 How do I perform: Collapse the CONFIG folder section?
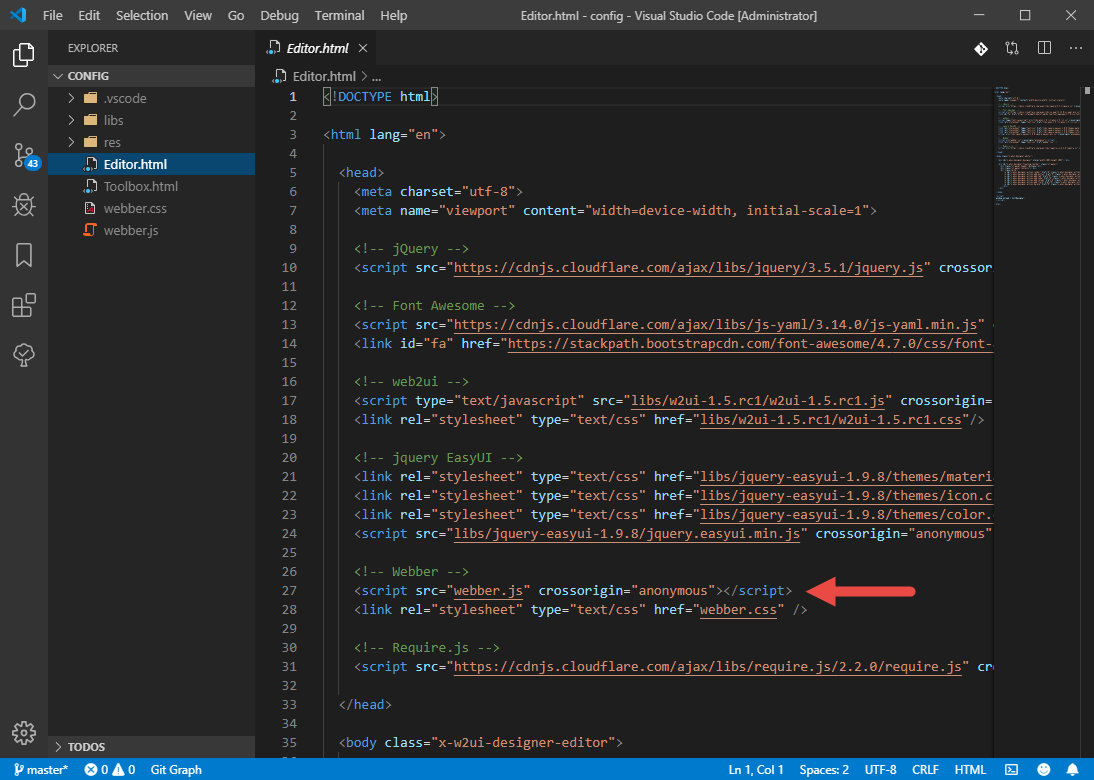pos(151,76)
